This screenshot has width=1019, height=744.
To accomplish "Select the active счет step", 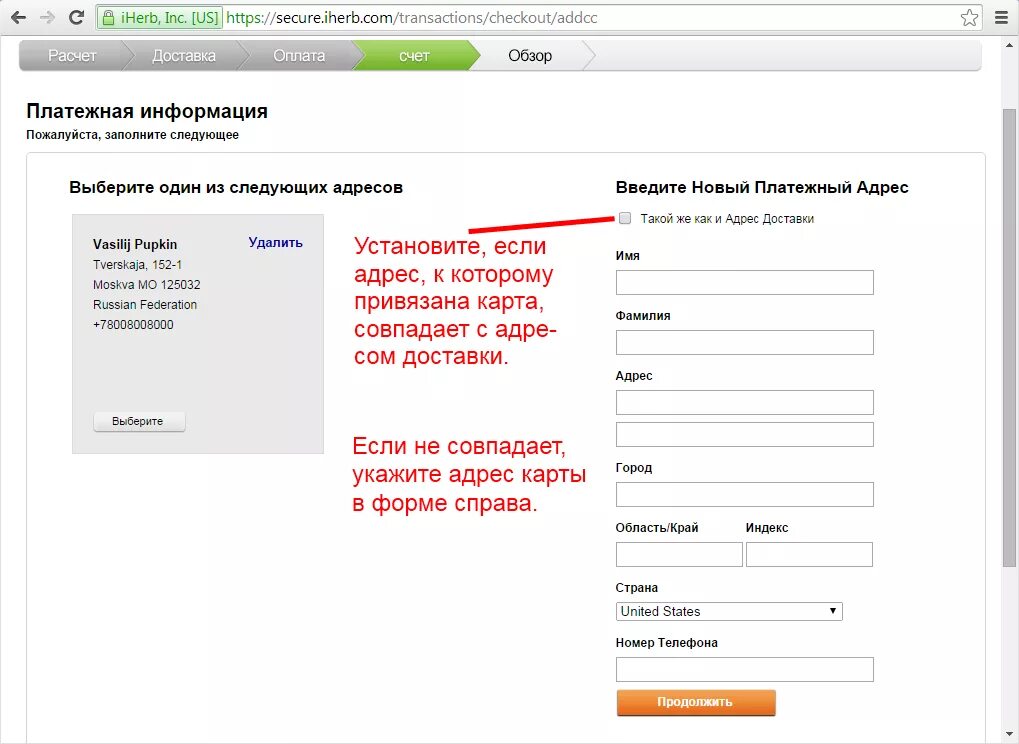I will pyautogui.click(x=415, y=56).
